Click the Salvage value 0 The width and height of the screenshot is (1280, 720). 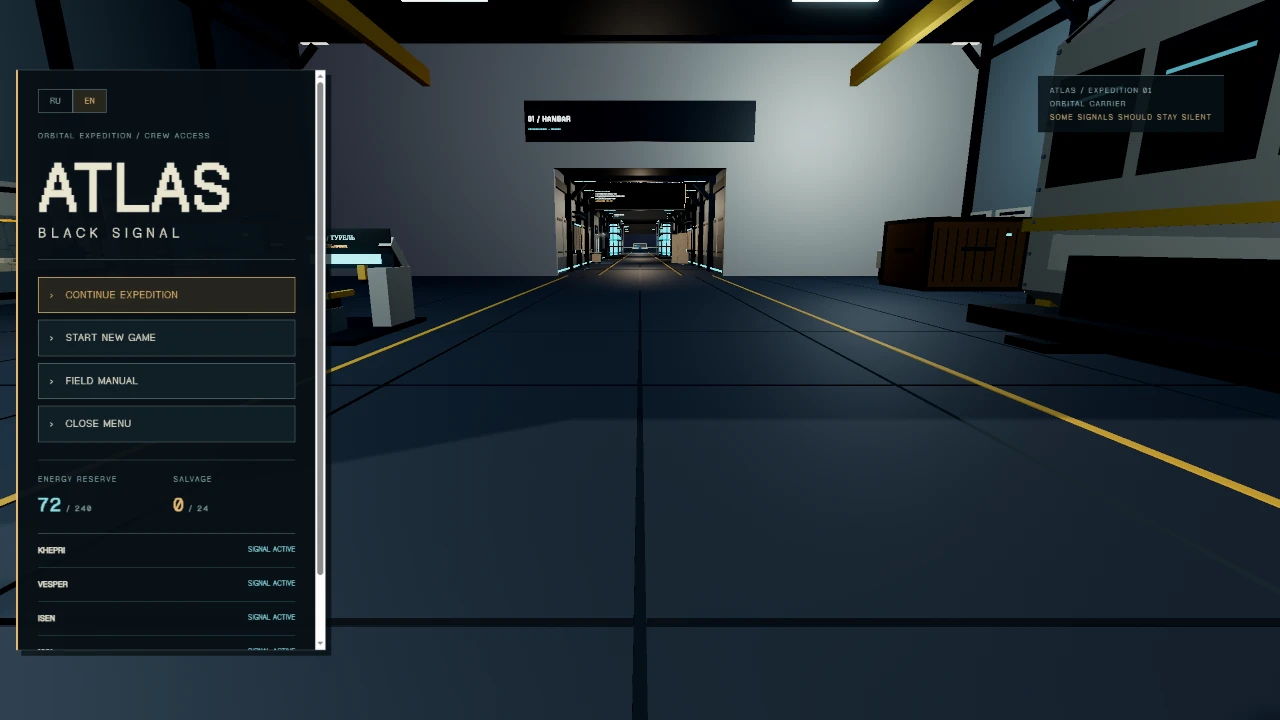click(x=178, y=505)
